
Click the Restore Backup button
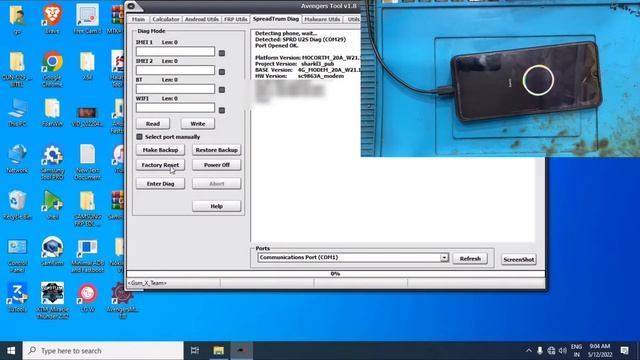point(216,150)
